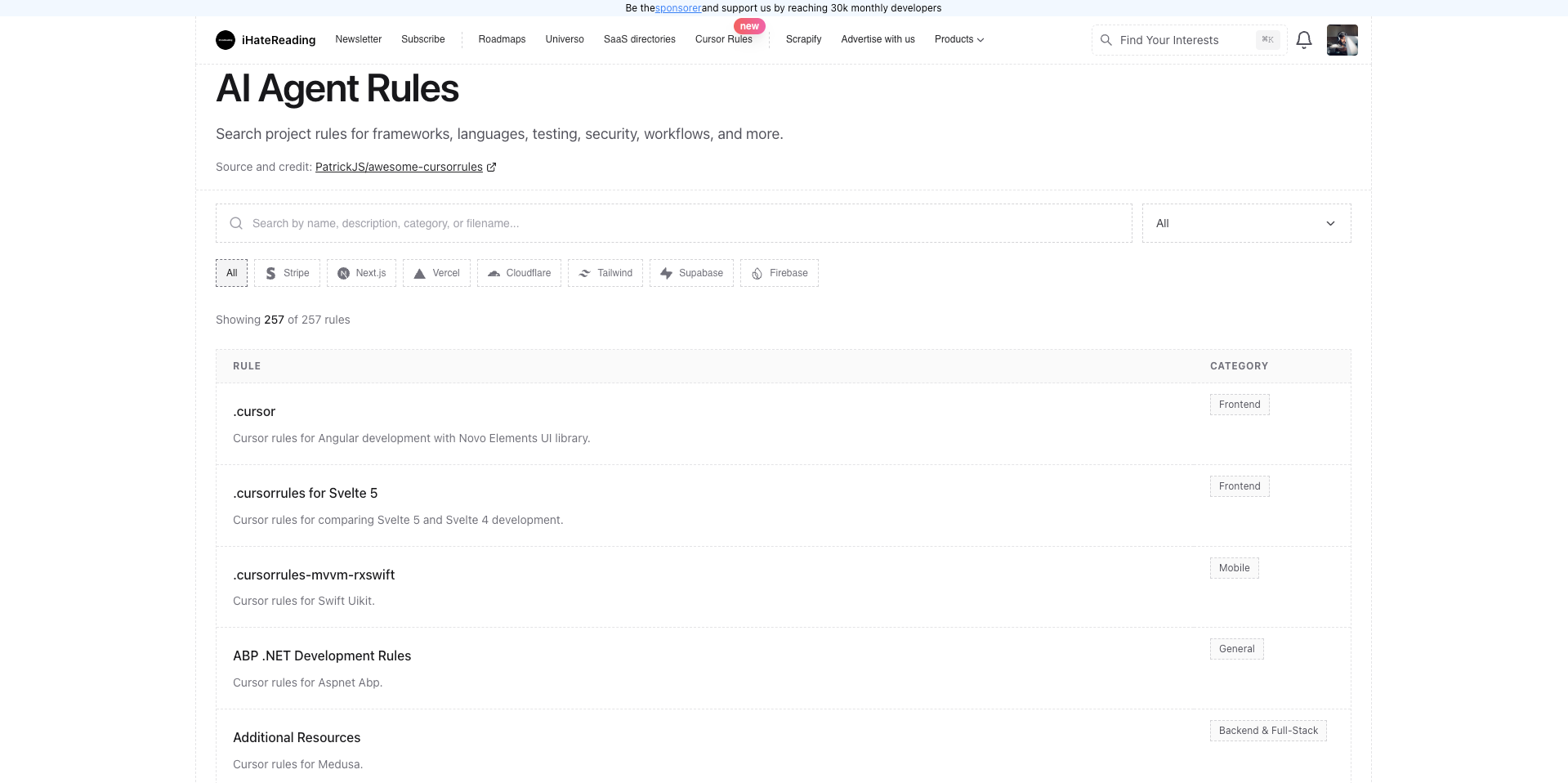This screenshot has height=783, width=1568.
Task: Click the external link icon beside awesome-cursorrules
Action: 492,167
